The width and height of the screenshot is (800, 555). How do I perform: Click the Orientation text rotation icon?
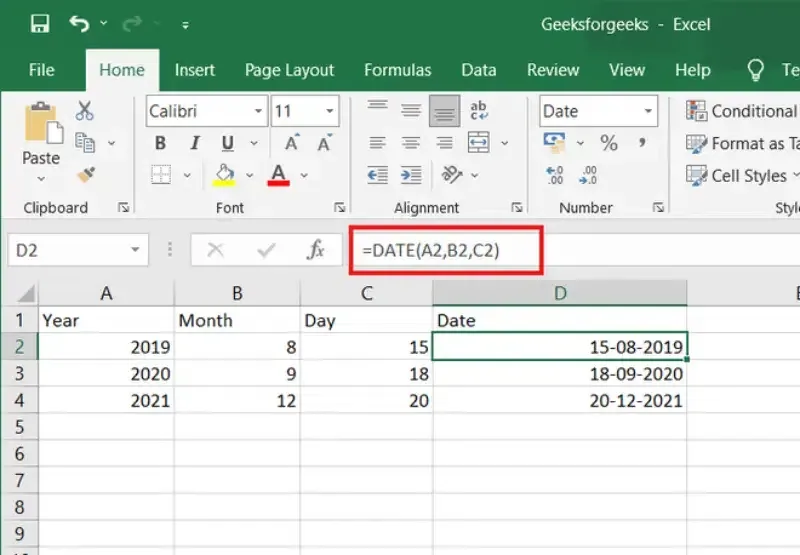(x=452, y=175)
